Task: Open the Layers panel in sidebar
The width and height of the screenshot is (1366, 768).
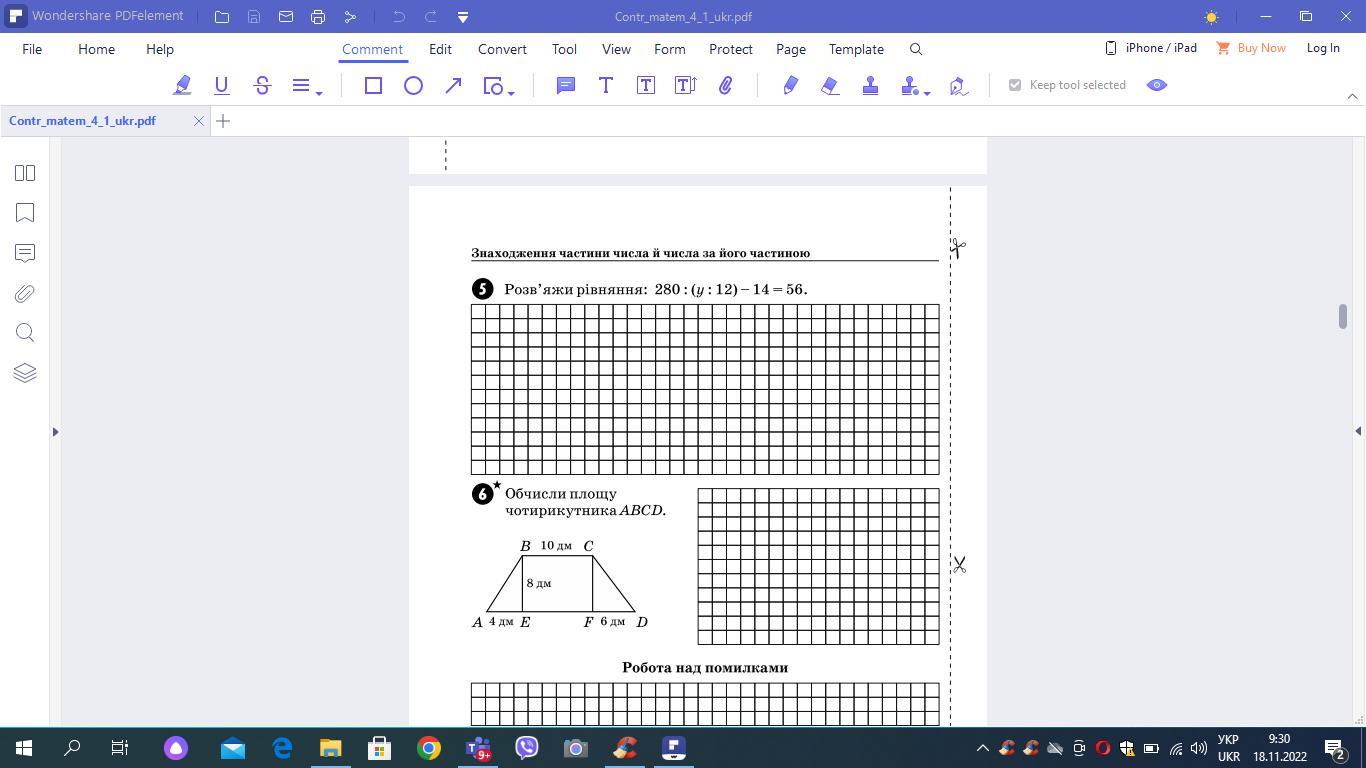Action: [25, 373]
